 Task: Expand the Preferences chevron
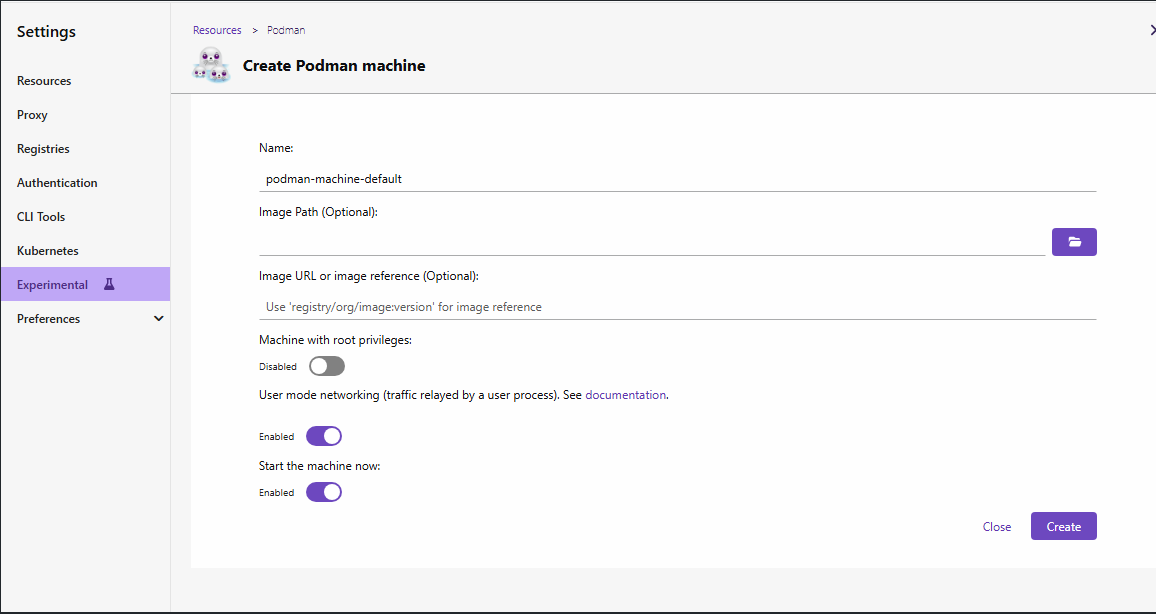158,319
